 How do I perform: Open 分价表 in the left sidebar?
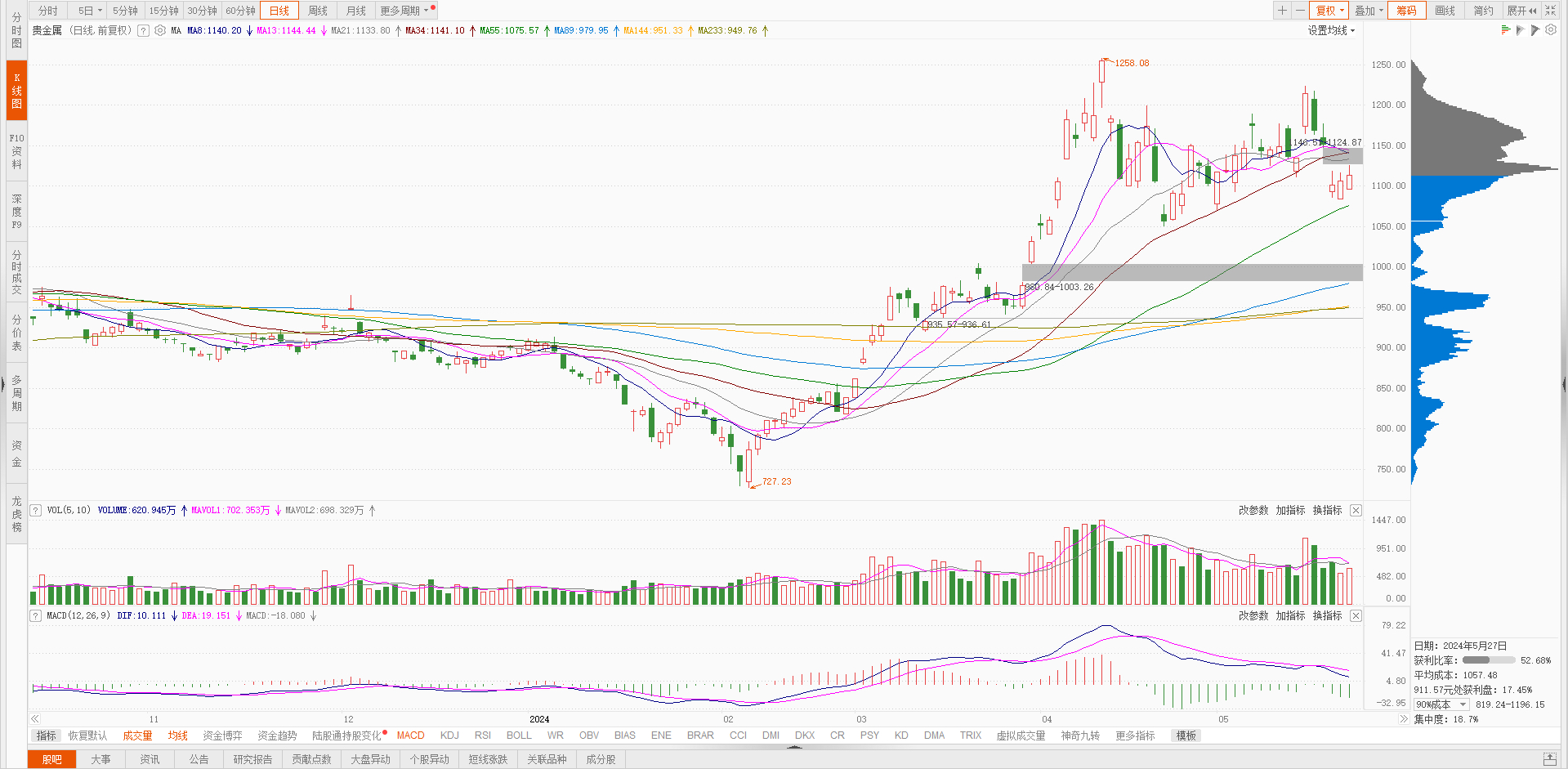coord(16,333)
